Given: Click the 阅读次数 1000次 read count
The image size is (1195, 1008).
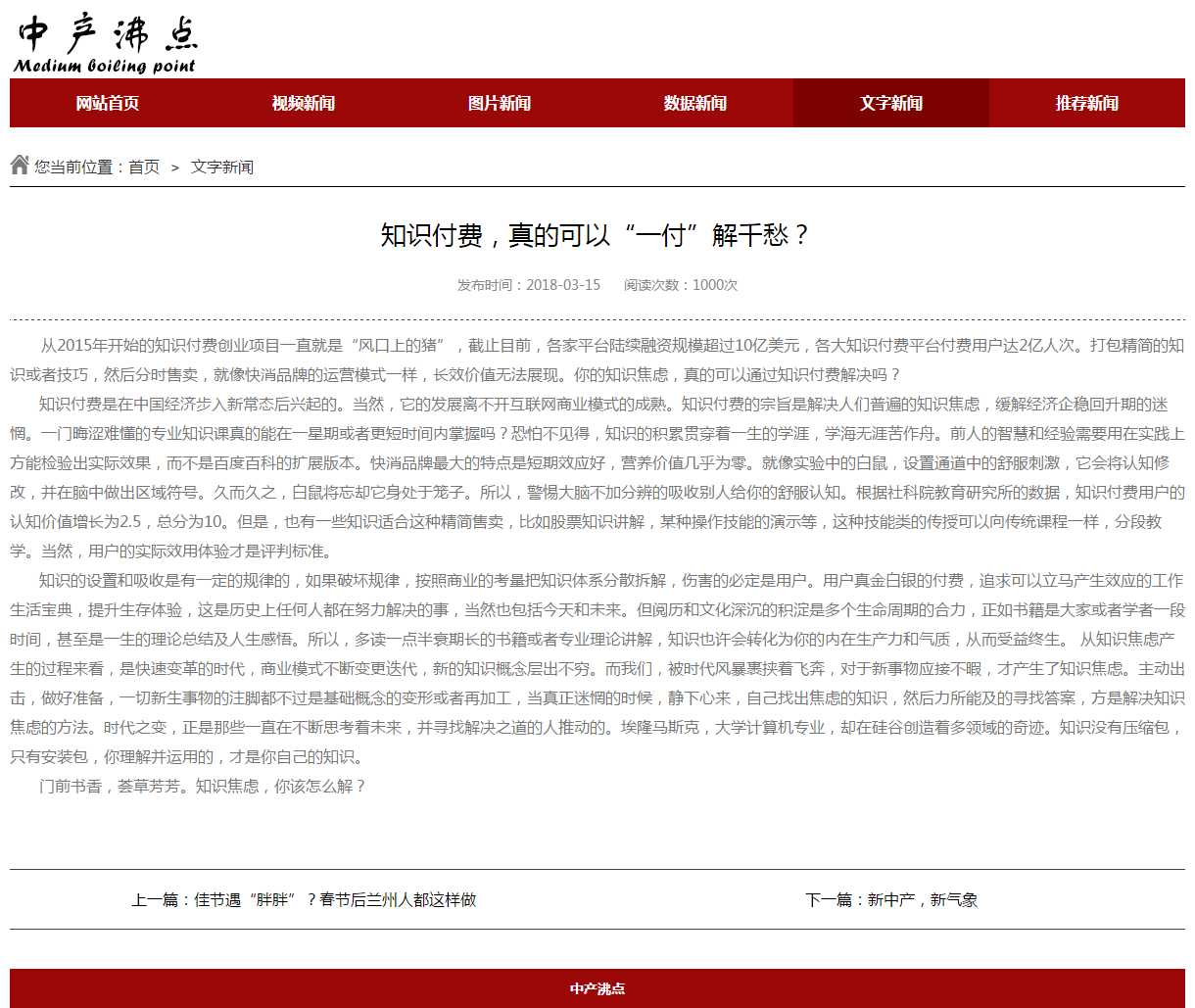Looking at the screenshot, I should [681, 285].
